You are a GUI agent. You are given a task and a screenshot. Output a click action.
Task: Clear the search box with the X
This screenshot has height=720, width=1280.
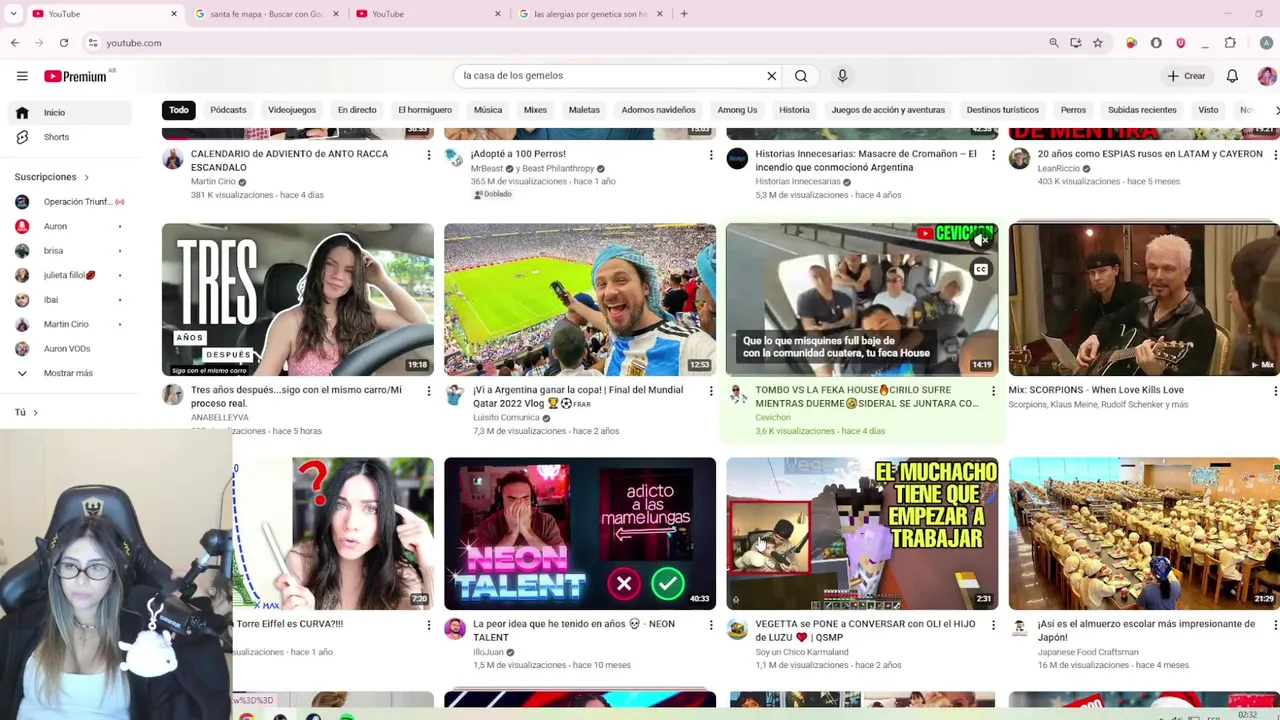coord(772,76)
